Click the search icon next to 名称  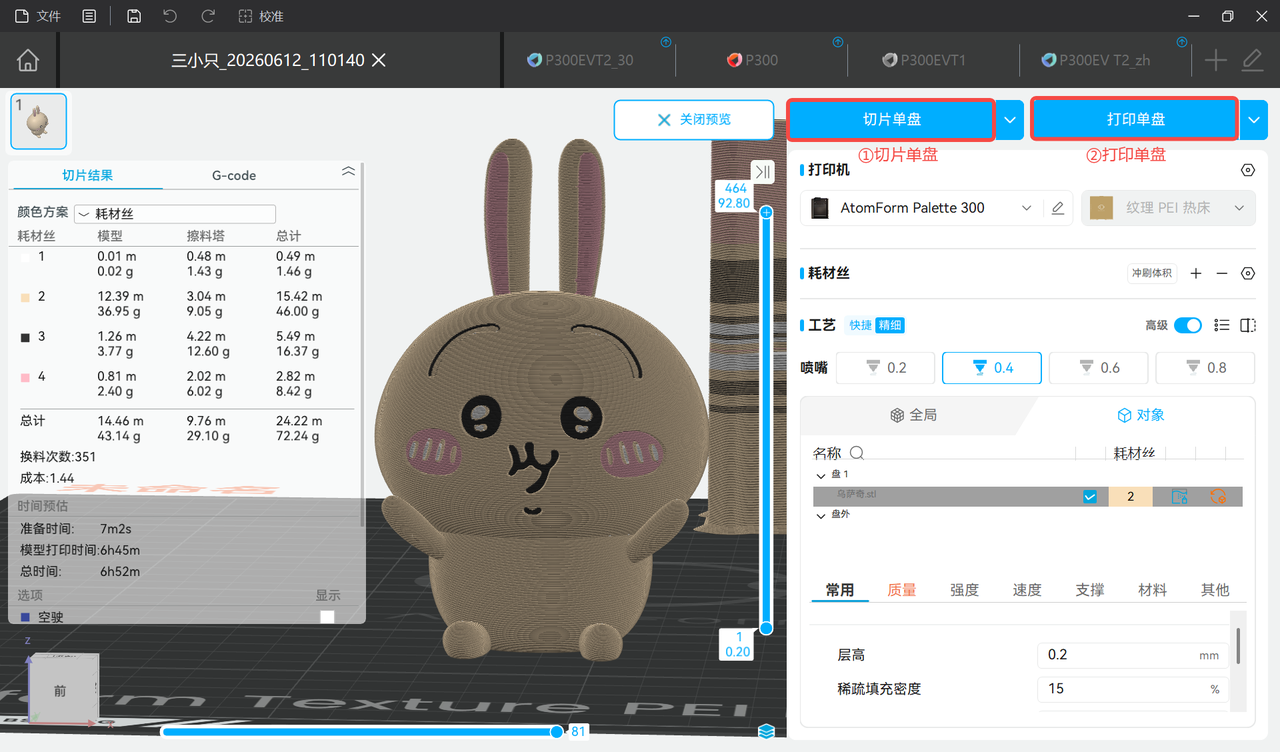pos(857,453)
